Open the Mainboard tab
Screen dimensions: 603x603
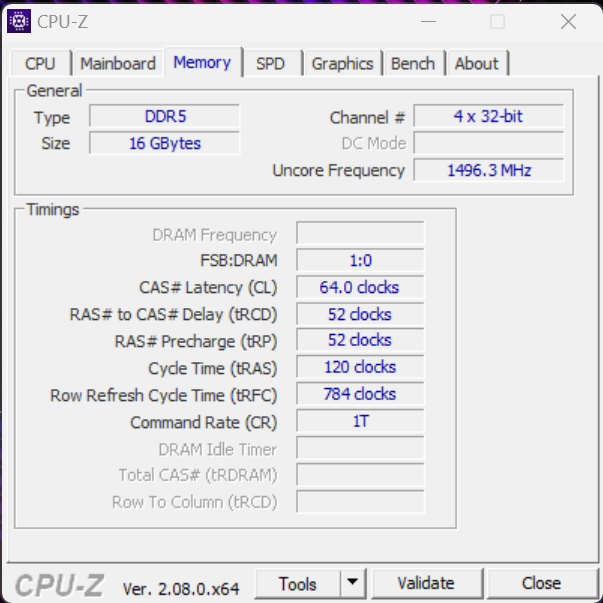[x=118, y=63]
